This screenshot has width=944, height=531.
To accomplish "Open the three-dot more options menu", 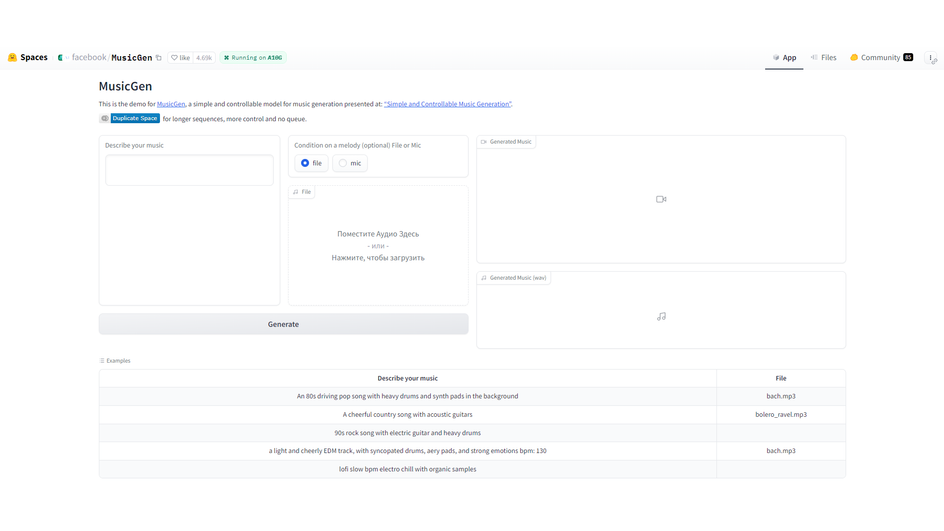I will click(x=931, y=58).
